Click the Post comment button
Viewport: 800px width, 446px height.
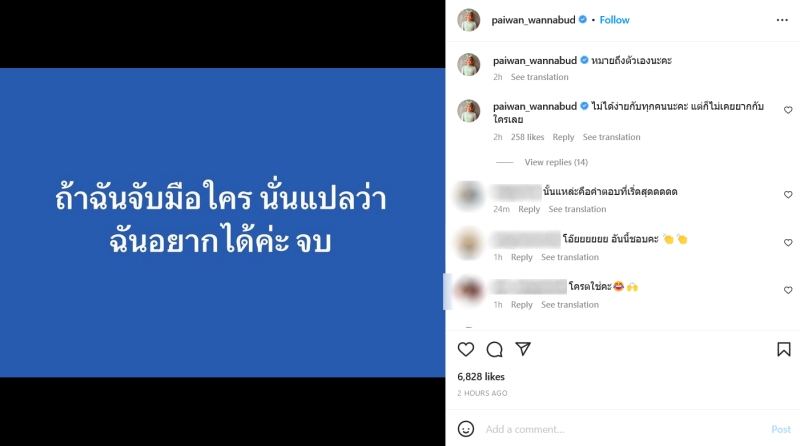click(x=781, y=429)
